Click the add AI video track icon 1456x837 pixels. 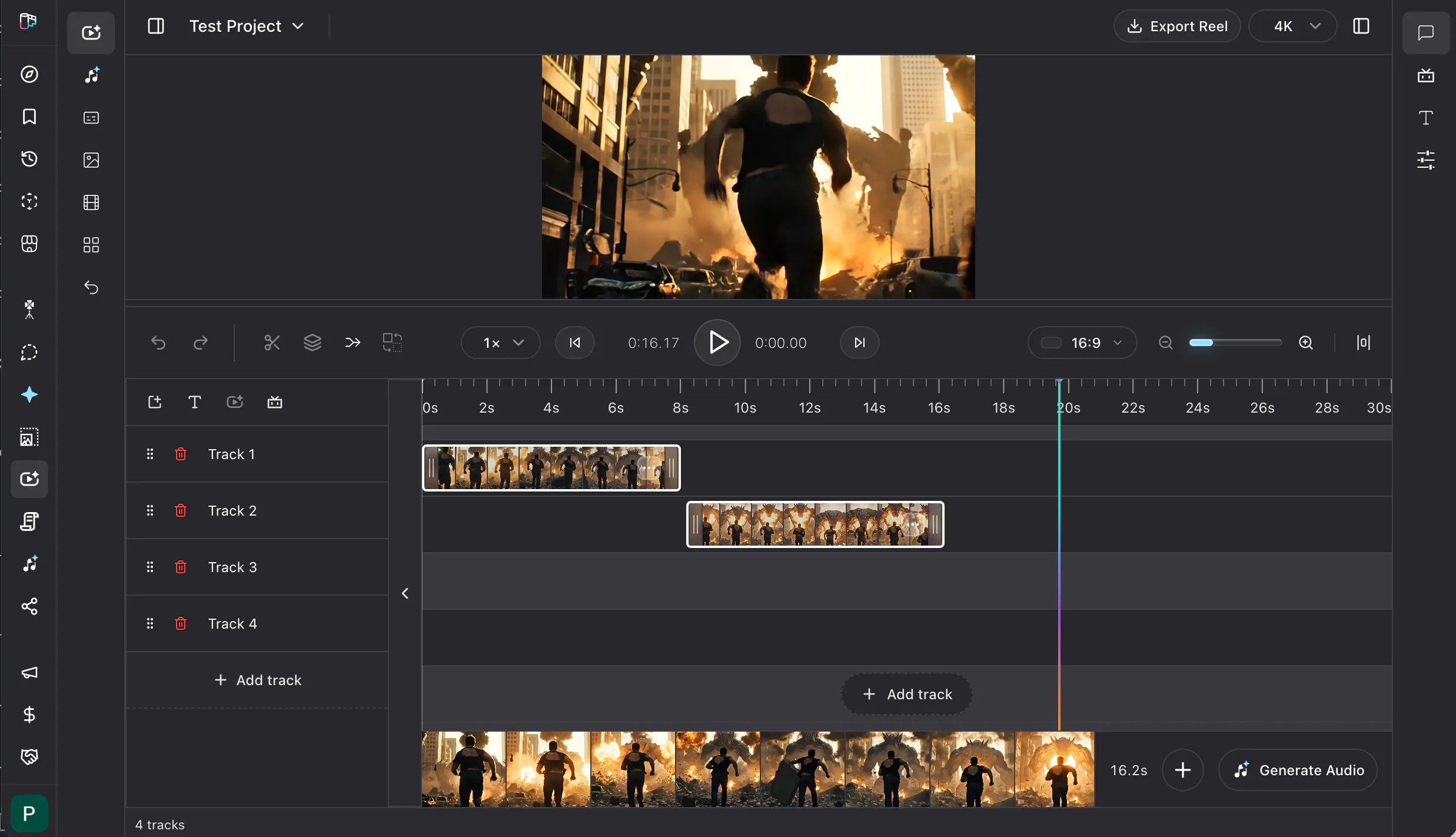click(x=235, y=402)
